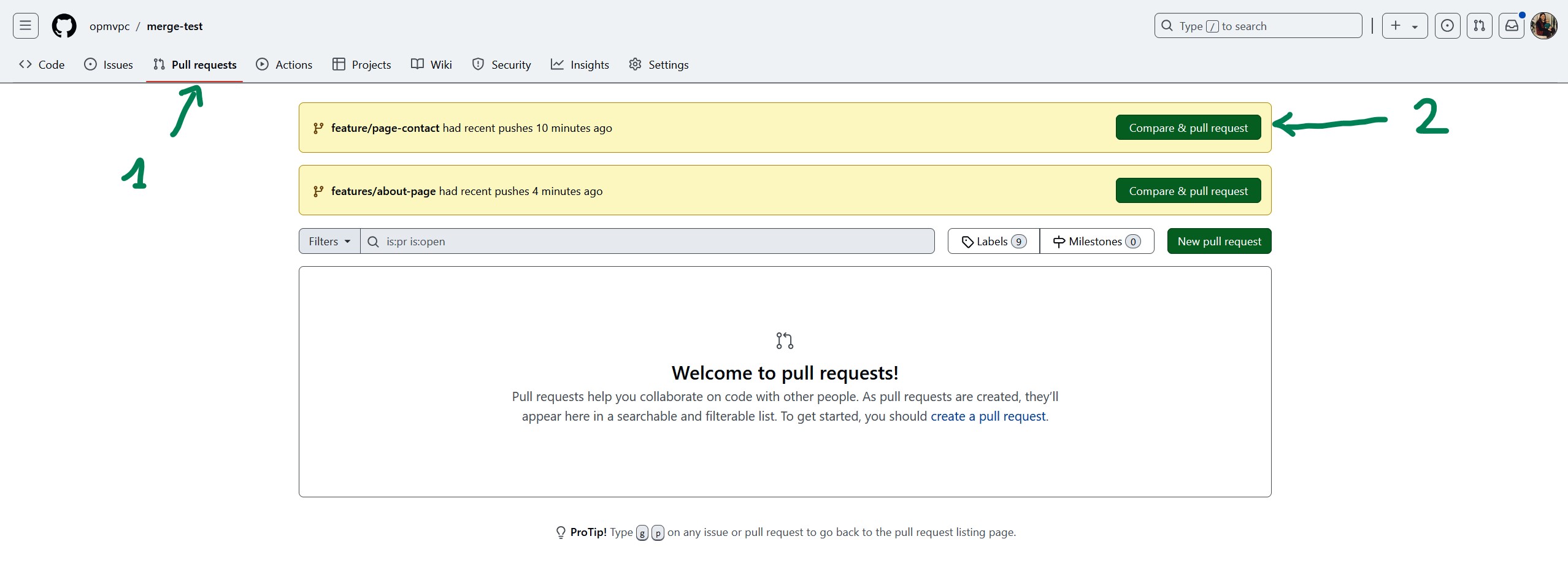Open the notifications inbox icon
This screenshot has width=1568, height=566.
[1512, 26]
